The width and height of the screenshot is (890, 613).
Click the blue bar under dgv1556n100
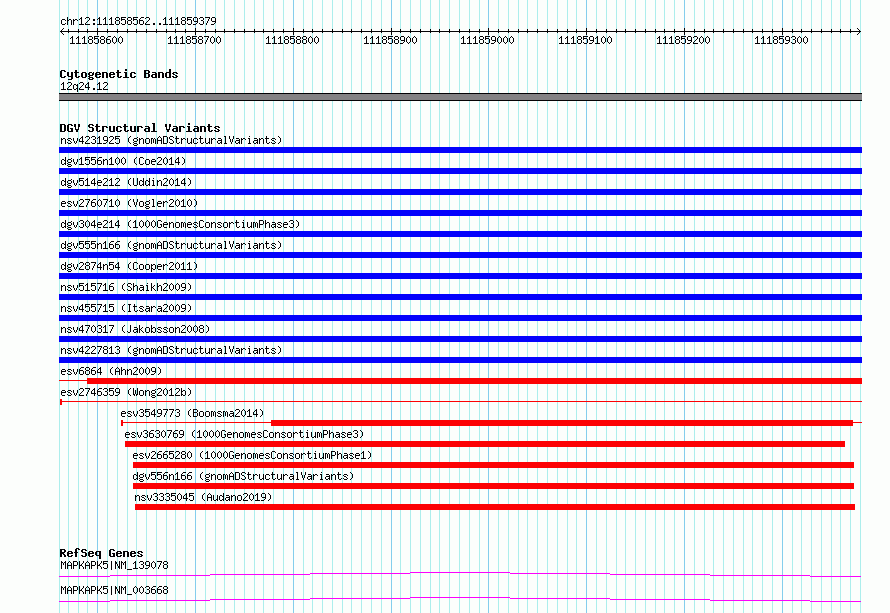[460, 171]
